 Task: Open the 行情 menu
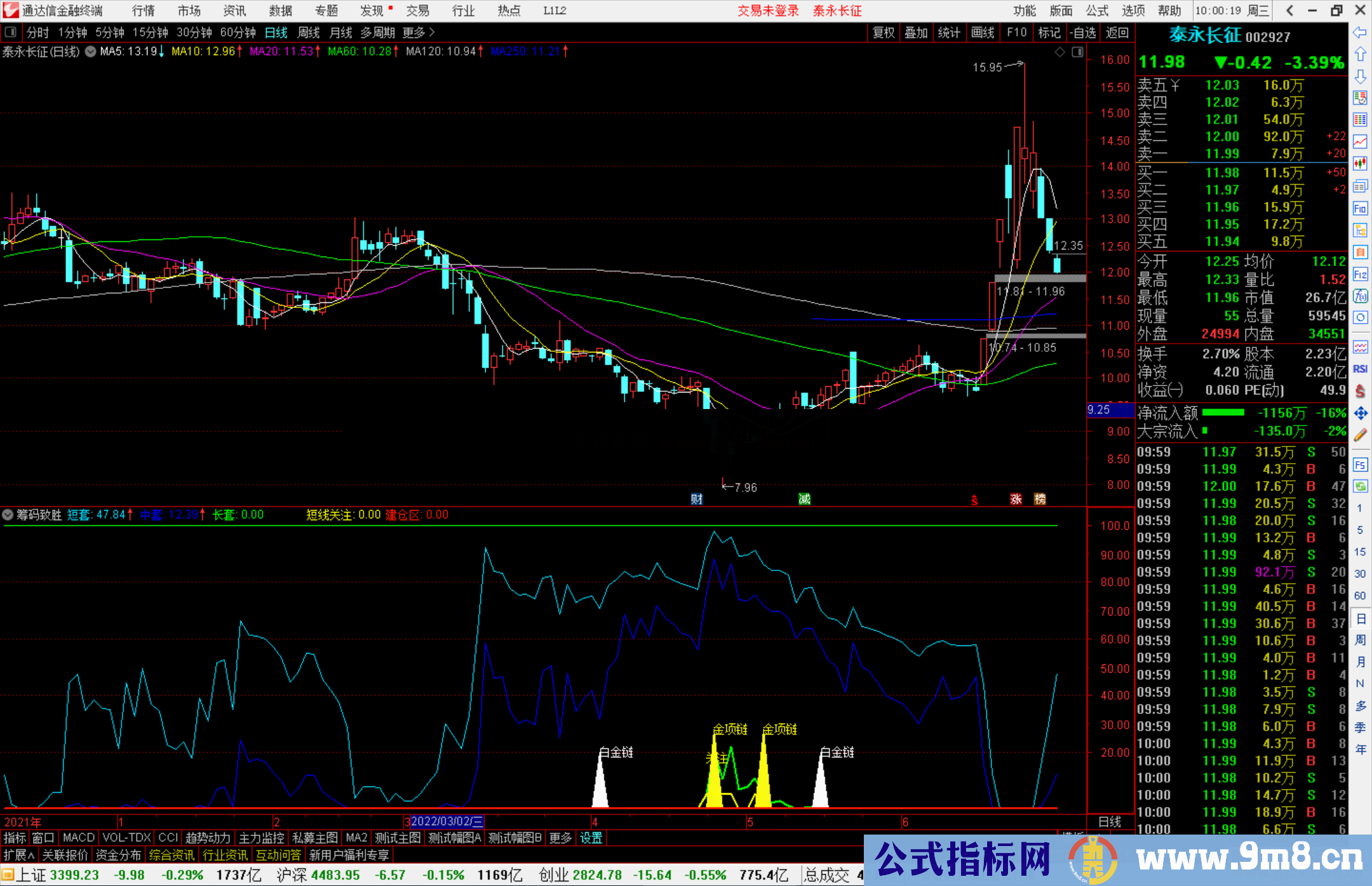click(x=143, y=11)
